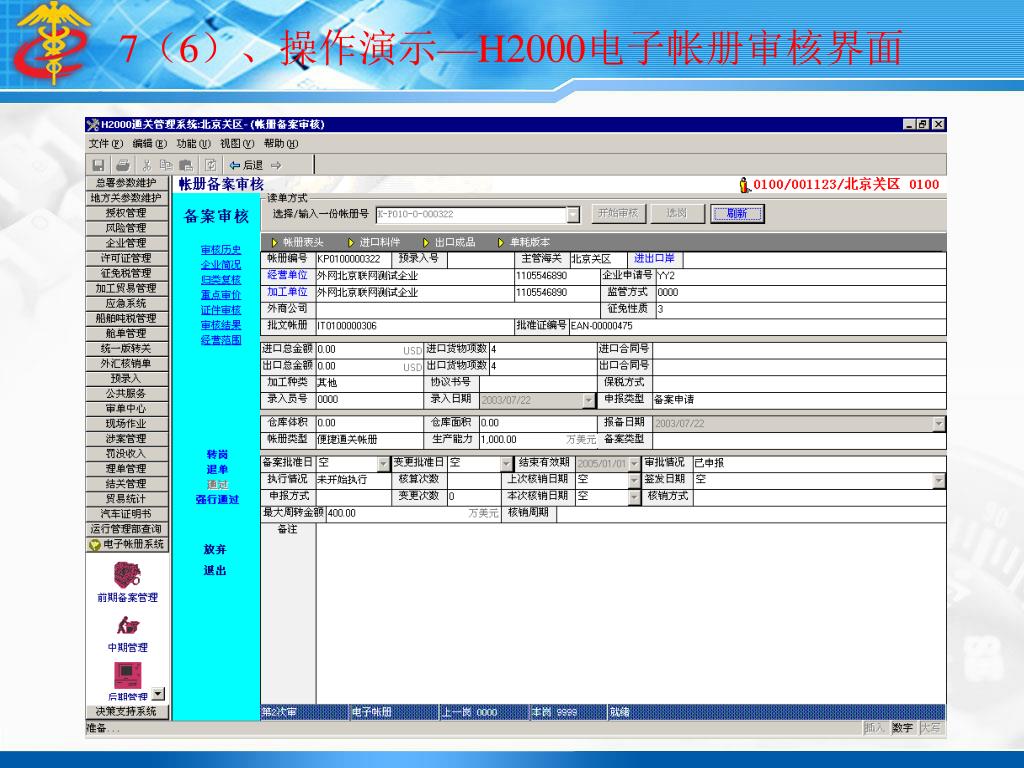Switch to the 出口成品 tab
Viewport: 1024px width, 768px height.
pyautogui.click(x=449, y=242)
